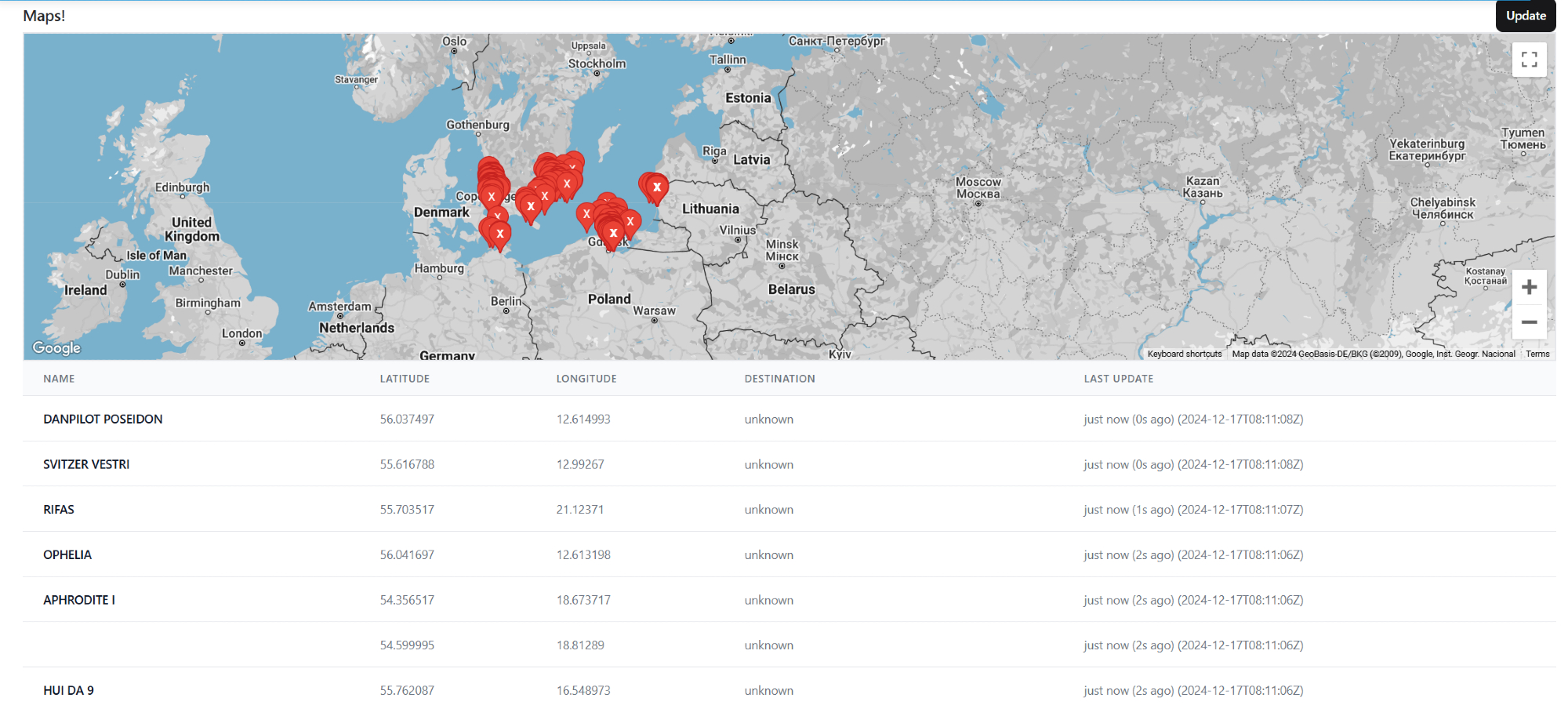Click the NAME column header
The width and height of the screenshot is (1568, 705).
click(59, 379)
